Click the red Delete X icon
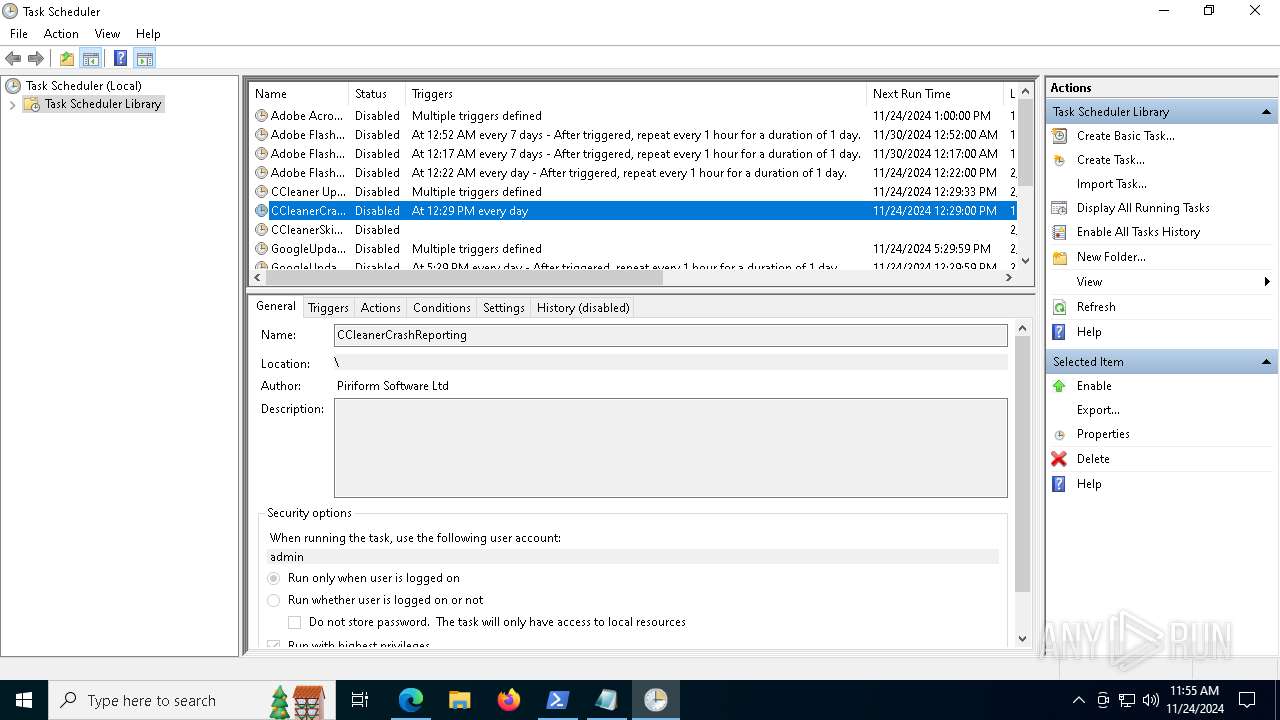Screen dimensions: 1280x720 coord(1059,459)
